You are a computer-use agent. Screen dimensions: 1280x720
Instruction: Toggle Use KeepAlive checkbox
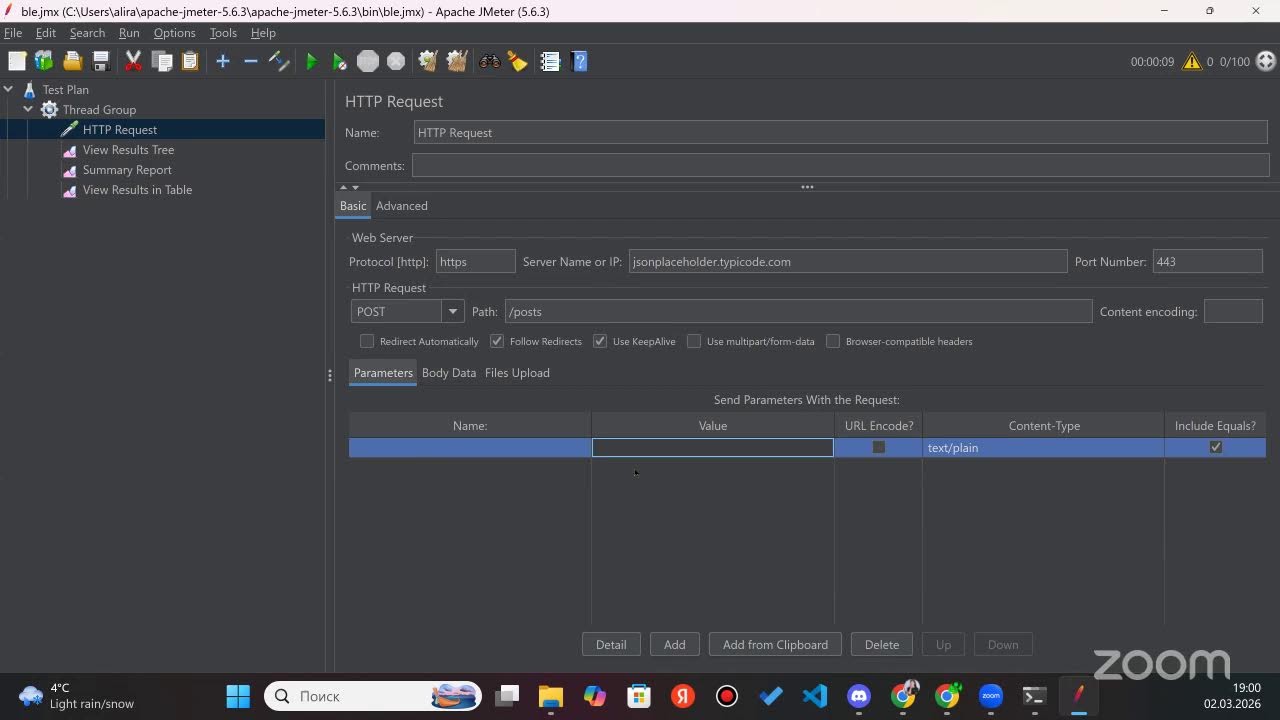[600, 341]
